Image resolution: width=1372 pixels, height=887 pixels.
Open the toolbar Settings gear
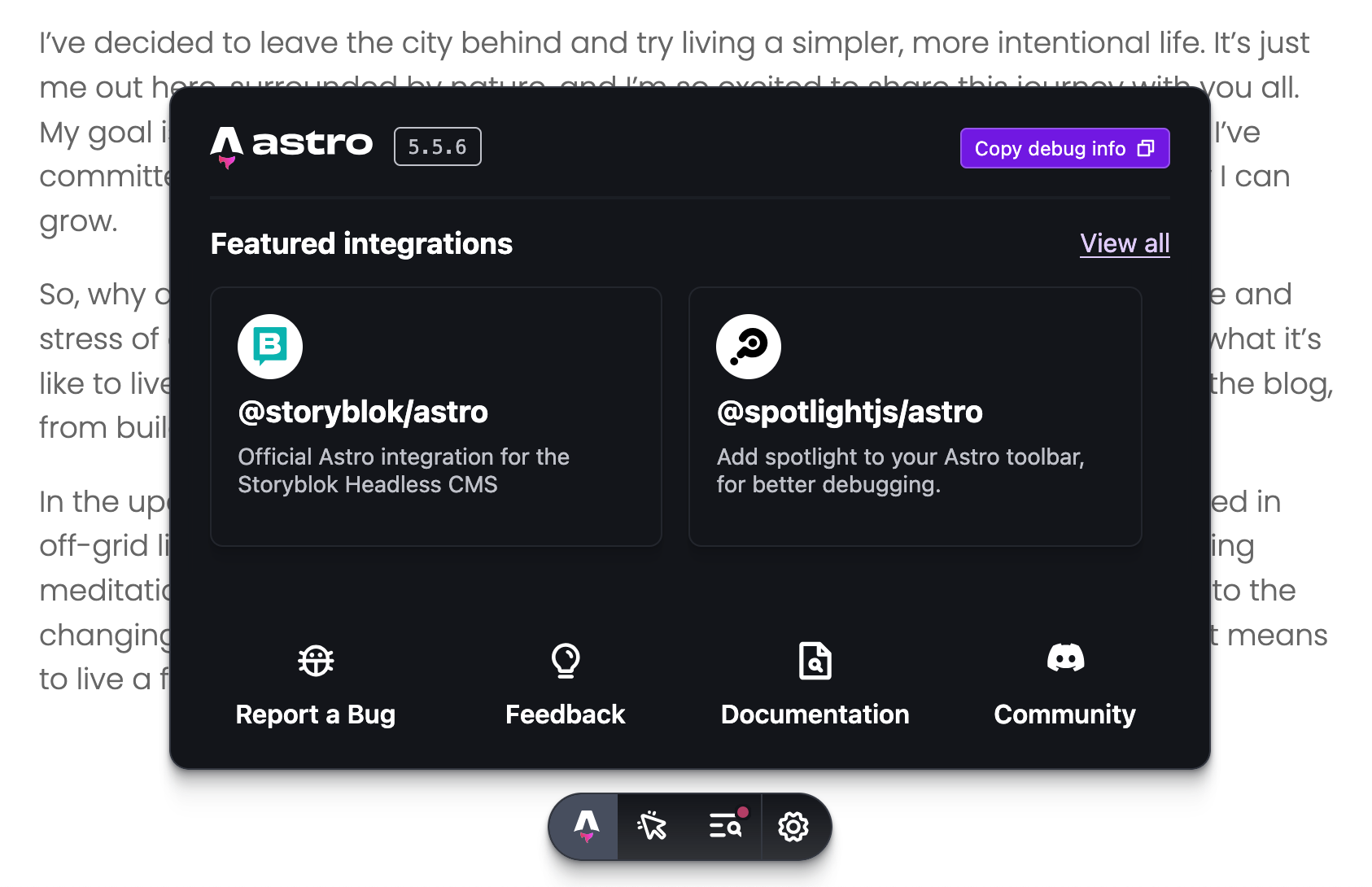(793, 827)
